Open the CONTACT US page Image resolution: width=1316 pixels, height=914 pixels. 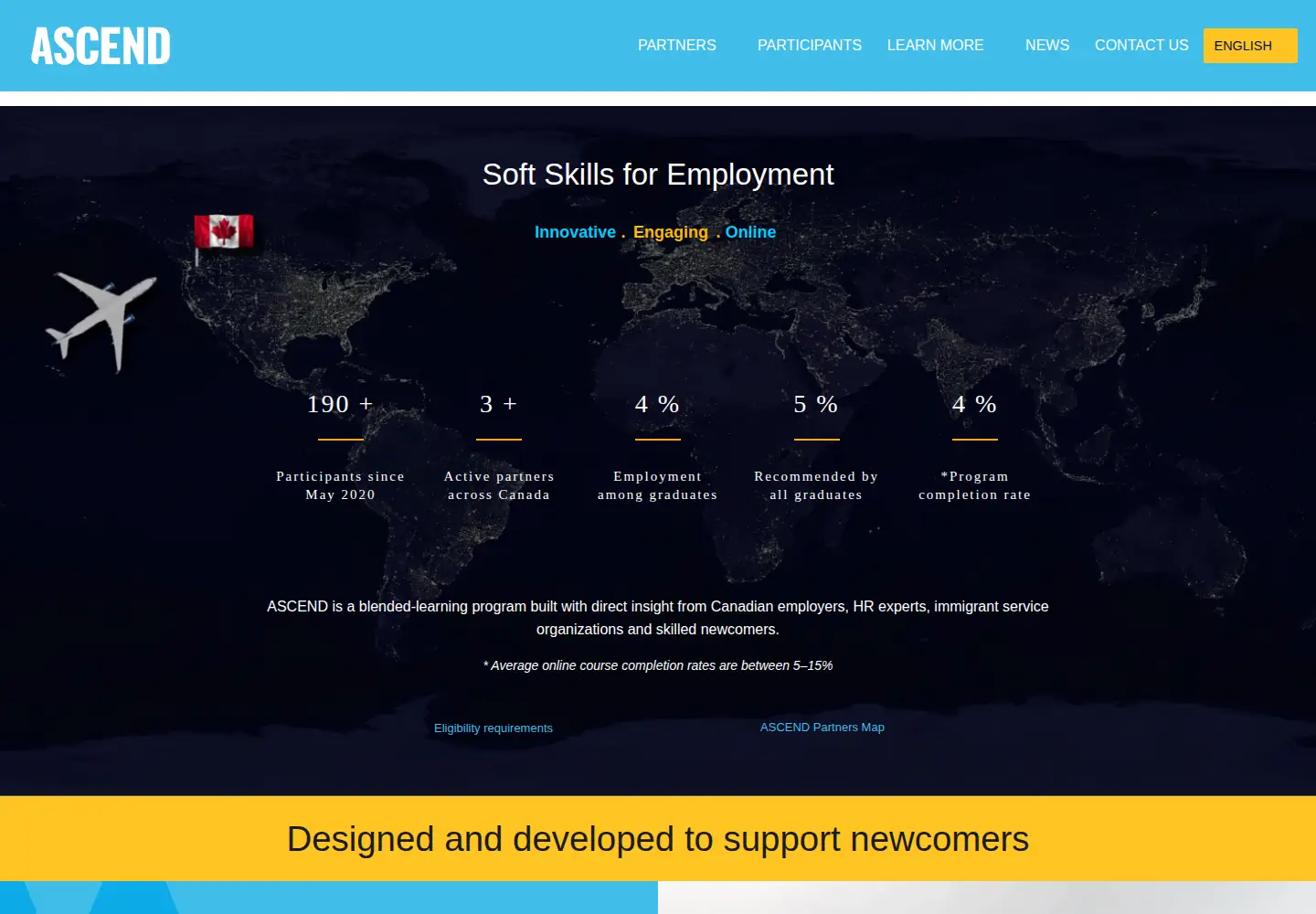point(1141,46)
